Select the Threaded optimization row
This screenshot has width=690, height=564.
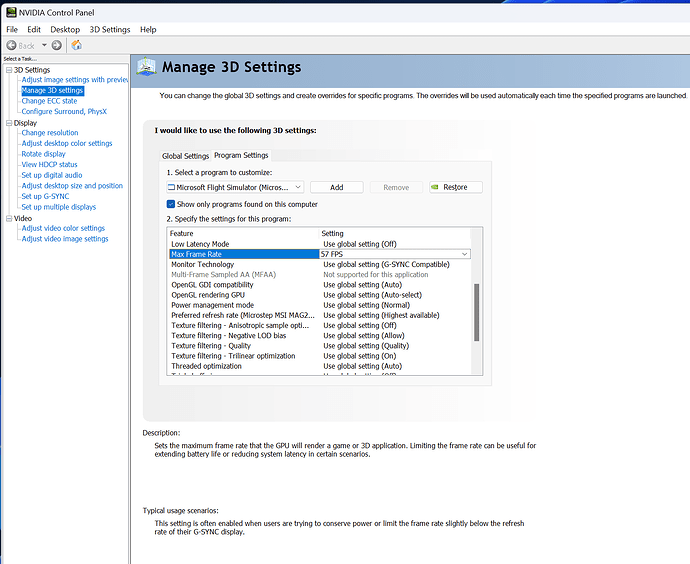[320, 366]
